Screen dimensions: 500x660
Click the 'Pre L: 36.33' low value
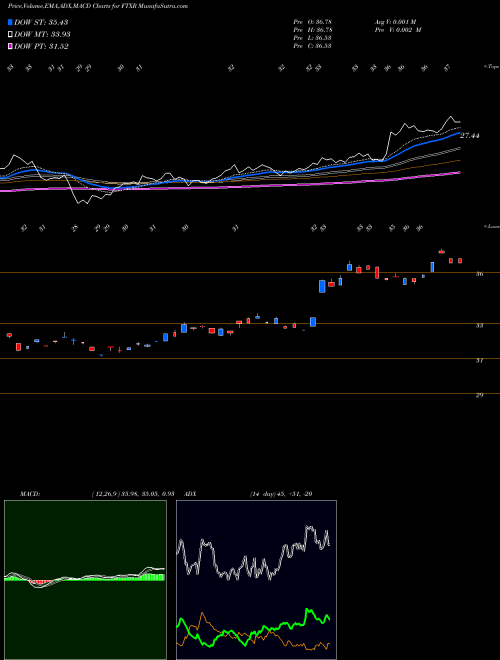(x=312, y=38)
